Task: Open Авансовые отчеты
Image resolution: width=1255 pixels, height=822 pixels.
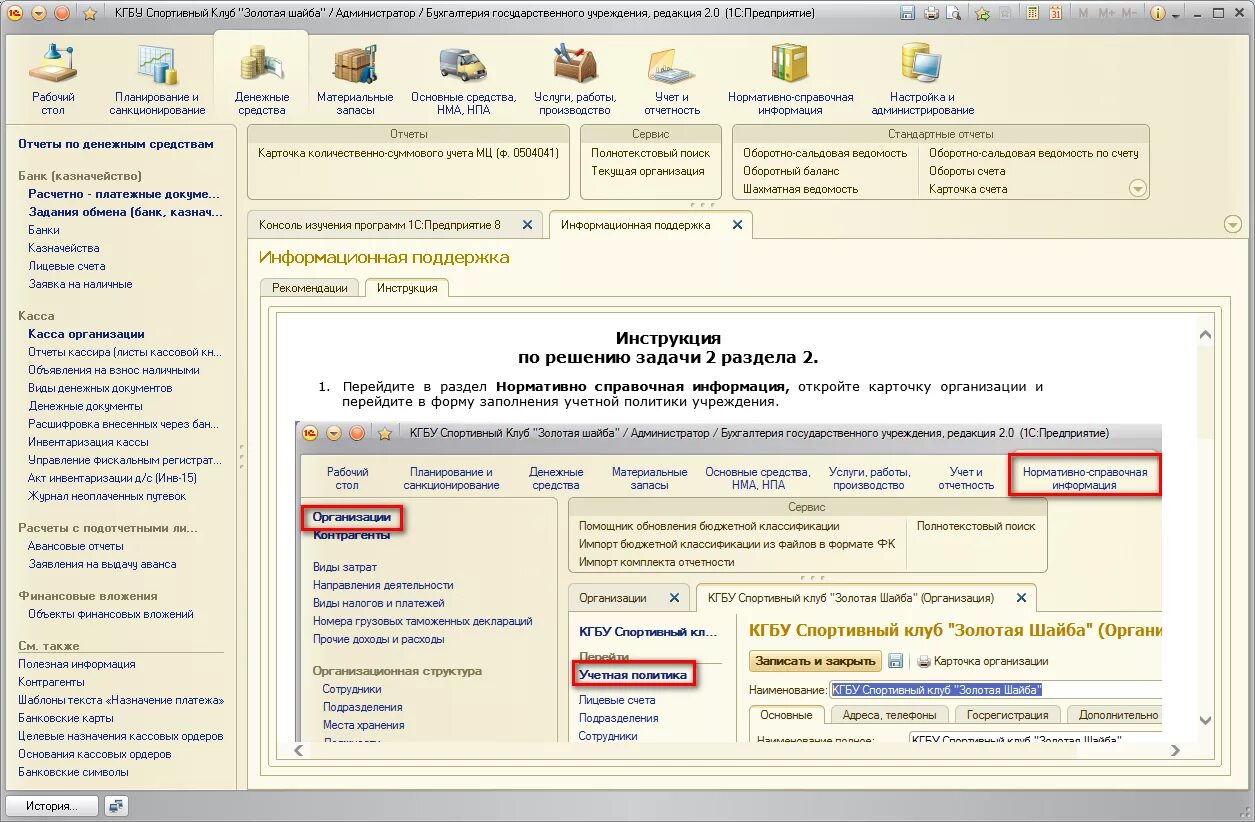Action: coord(76,546)
